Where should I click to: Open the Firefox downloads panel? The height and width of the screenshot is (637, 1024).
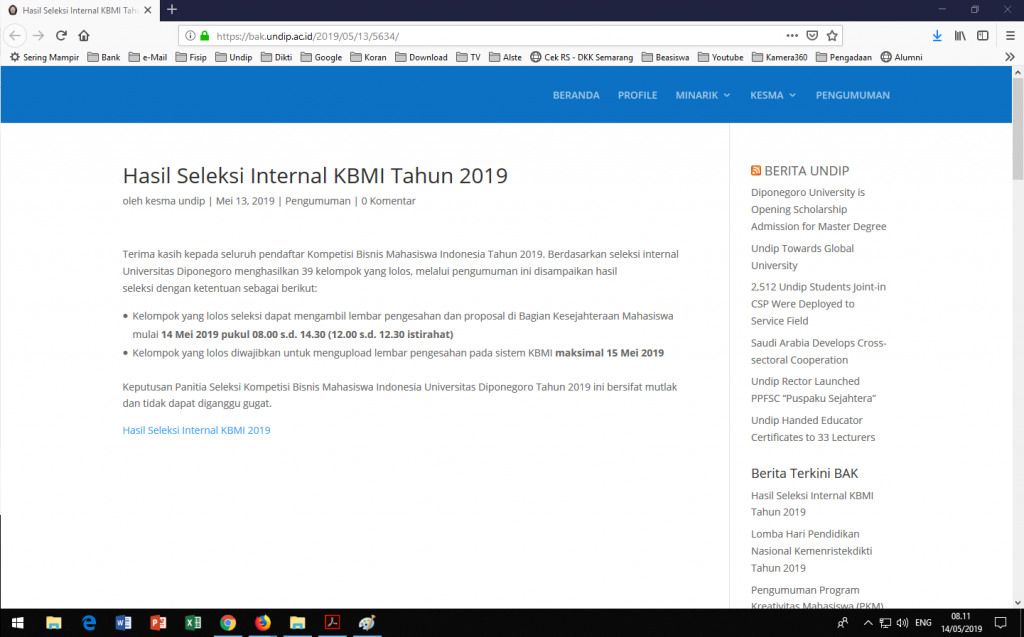pos(937,35)
